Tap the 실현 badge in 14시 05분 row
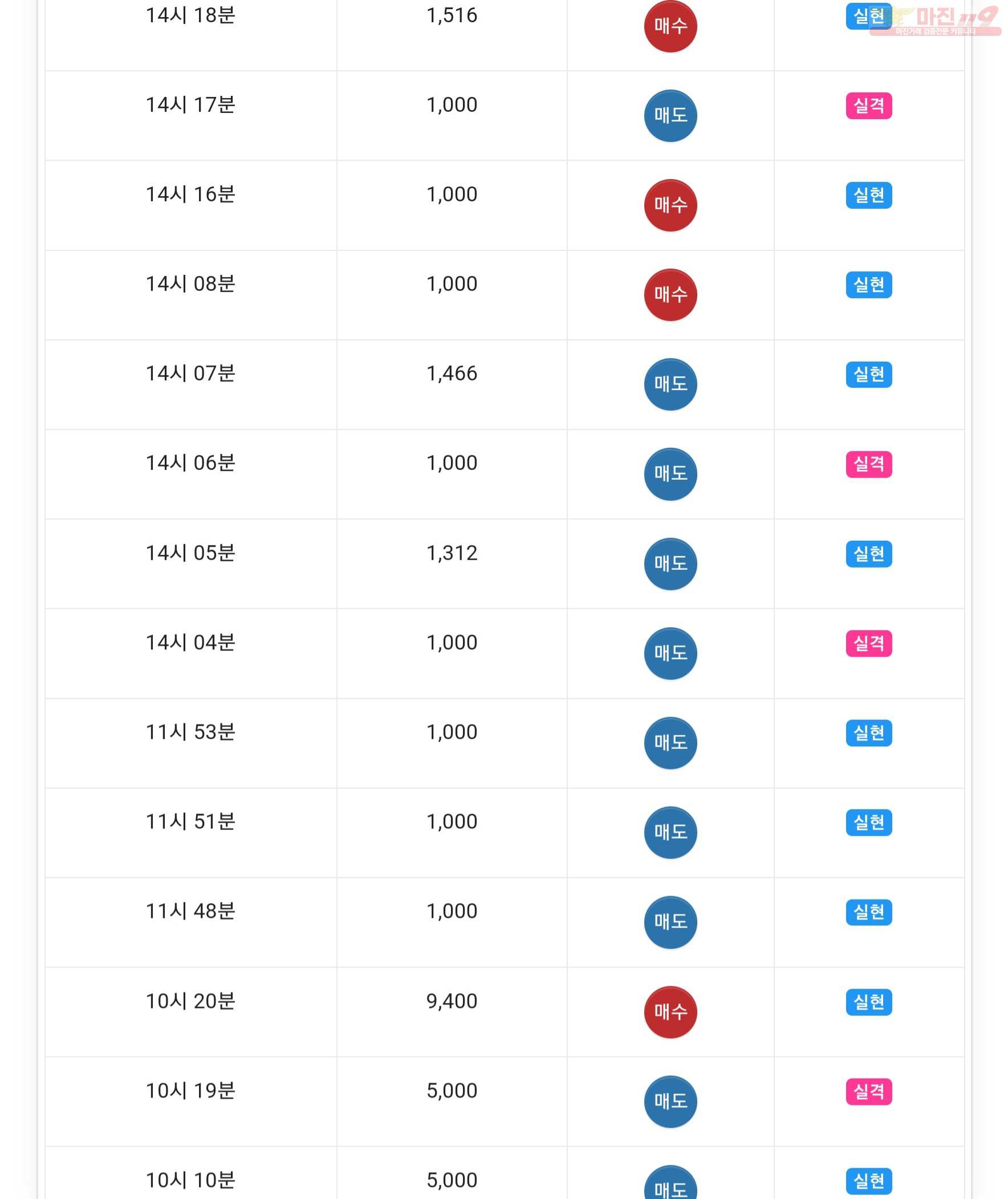 pos(868,553)
